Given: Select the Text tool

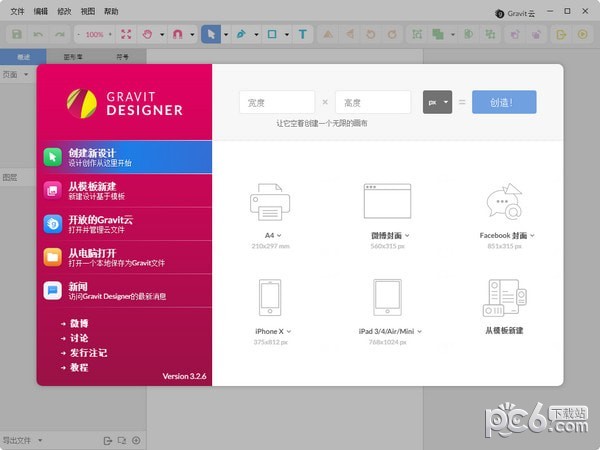Looking at the screenshot, I should pyautogui.click(x=303, y=34).
